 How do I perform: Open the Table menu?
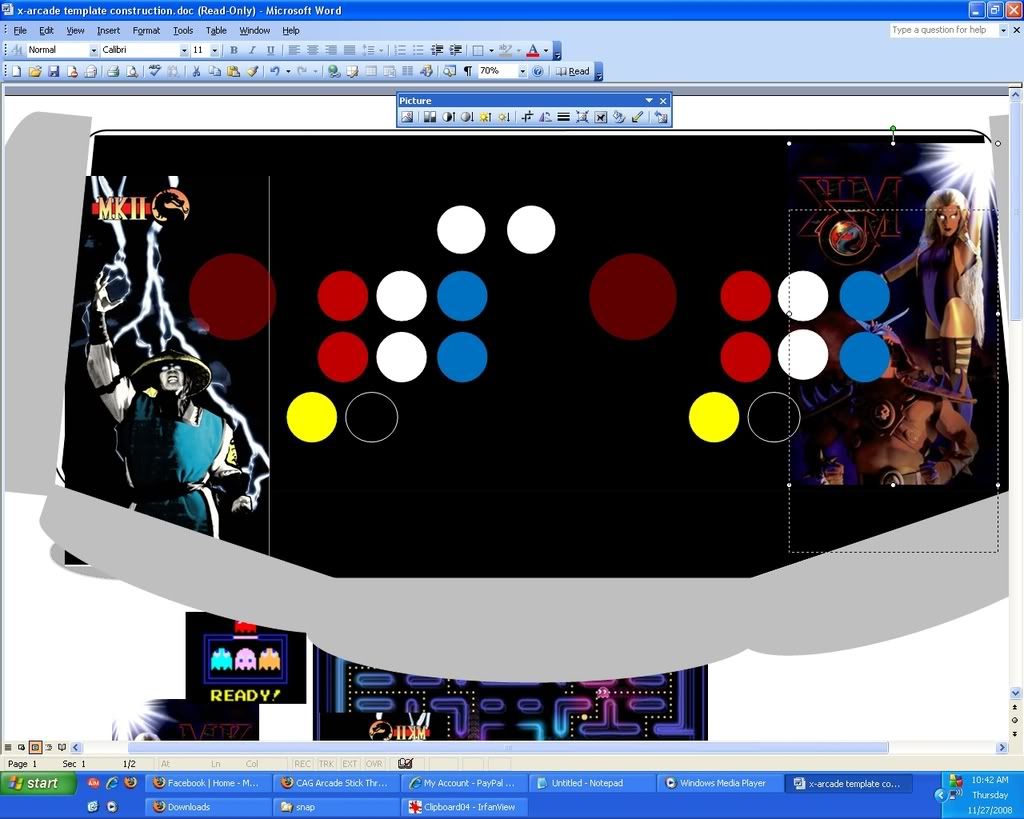point(216,31)
